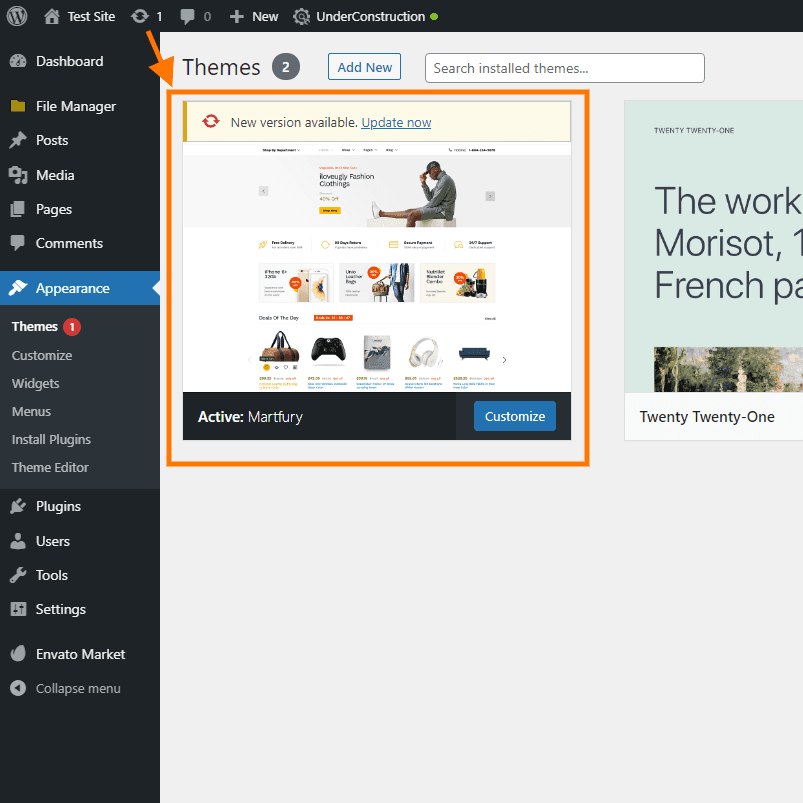Viewport: 803px width, 803px height.
Task: Open the New content menu label
Action: point(265,17)
